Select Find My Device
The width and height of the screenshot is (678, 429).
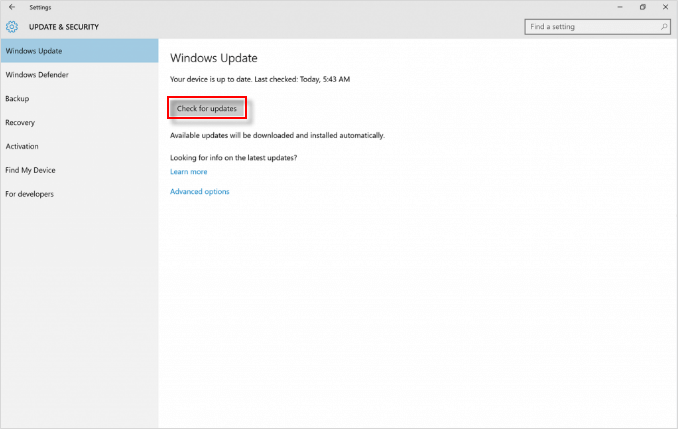click(x=79, y=170)
